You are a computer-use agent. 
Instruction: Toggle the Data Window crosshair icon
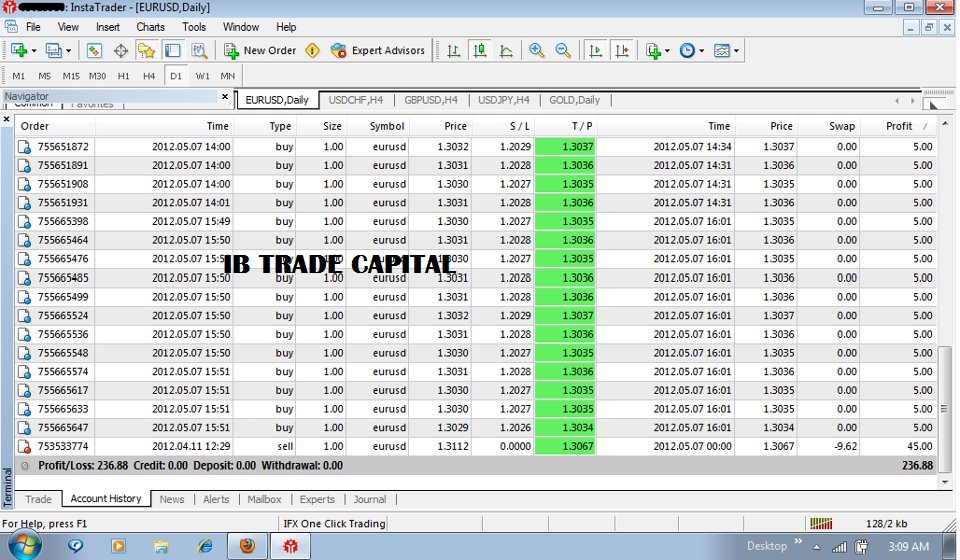[121, 51]
